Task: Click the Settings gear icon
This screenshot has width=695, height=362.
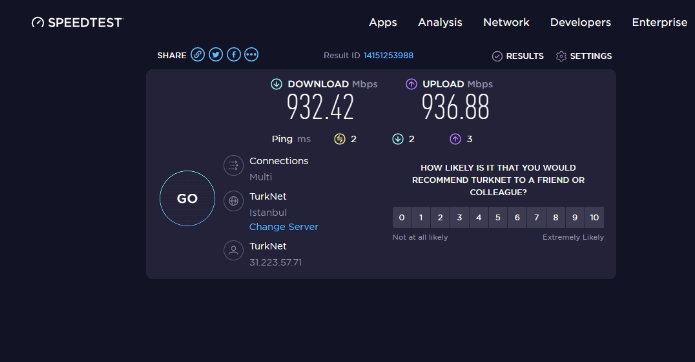Action: 561,56
